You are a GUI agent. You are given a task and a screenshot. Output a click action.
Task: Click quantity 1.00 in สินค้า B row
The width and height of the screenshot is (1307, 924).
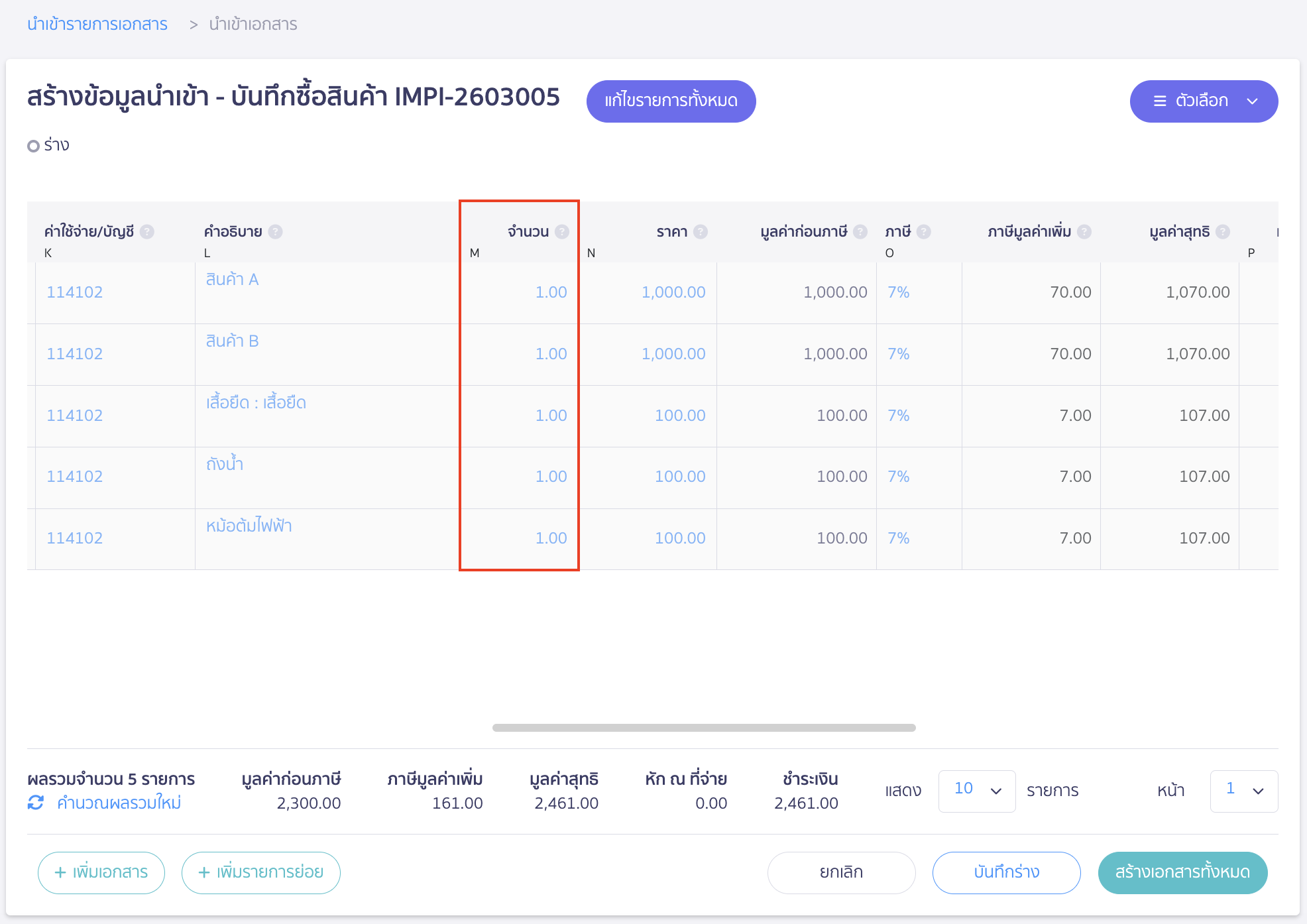[551, 354]
